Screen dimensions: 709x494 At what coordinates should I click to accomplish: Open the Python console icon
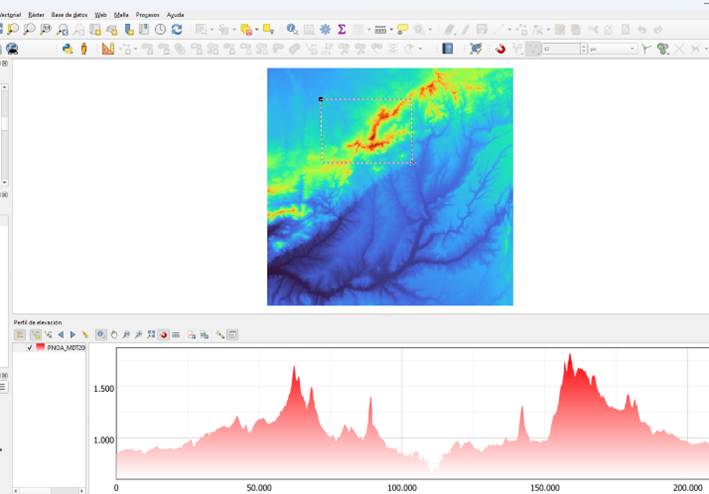point(67,48)
